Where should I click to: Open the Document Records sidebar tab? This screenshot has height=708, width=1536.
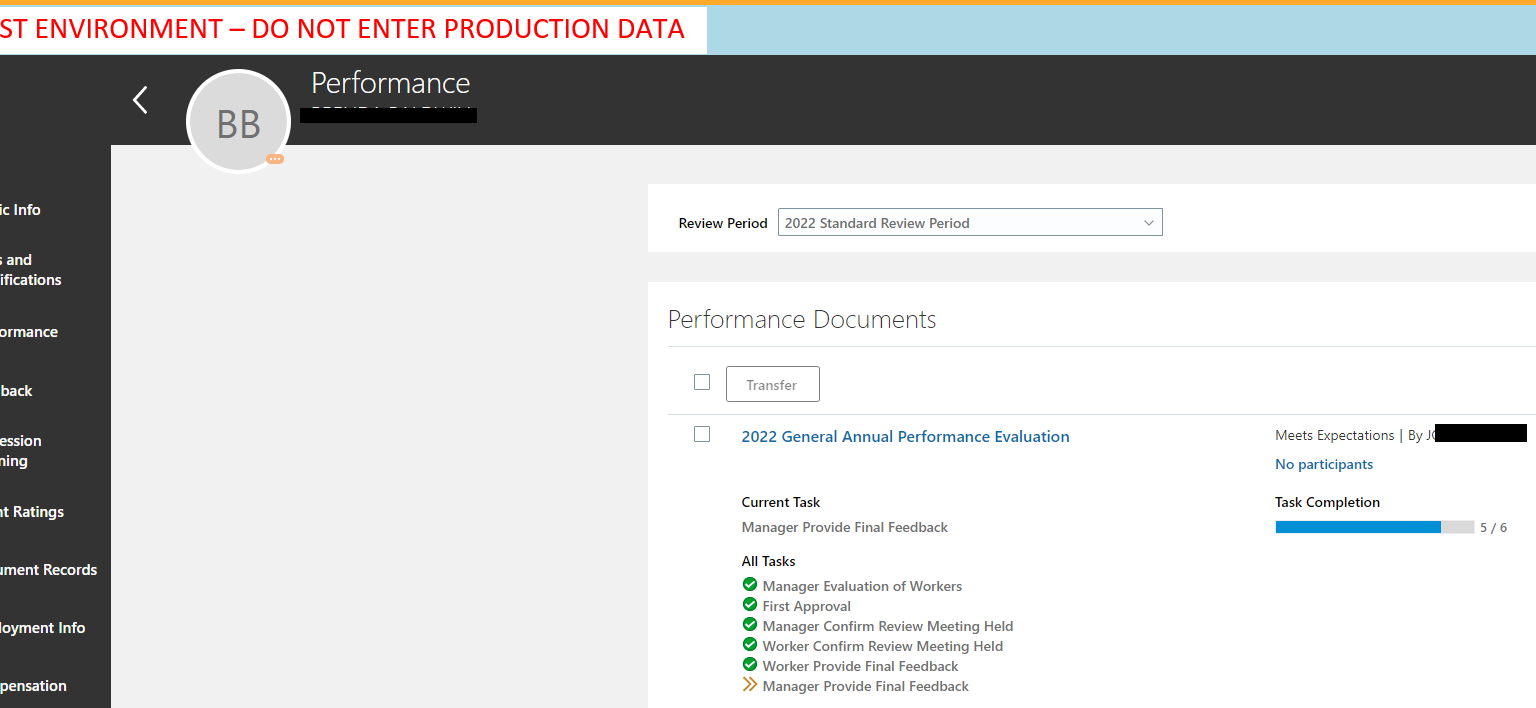[48, 570]
